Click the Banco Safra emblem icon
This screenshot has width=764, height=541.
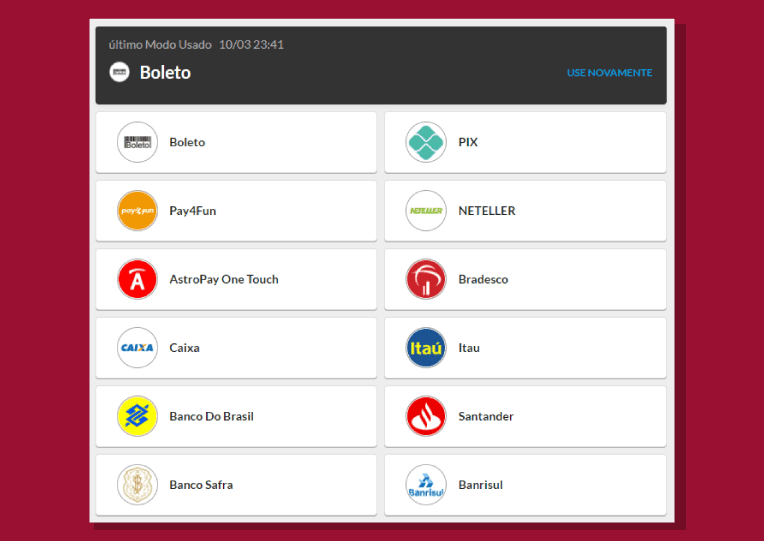coord(137,485)
